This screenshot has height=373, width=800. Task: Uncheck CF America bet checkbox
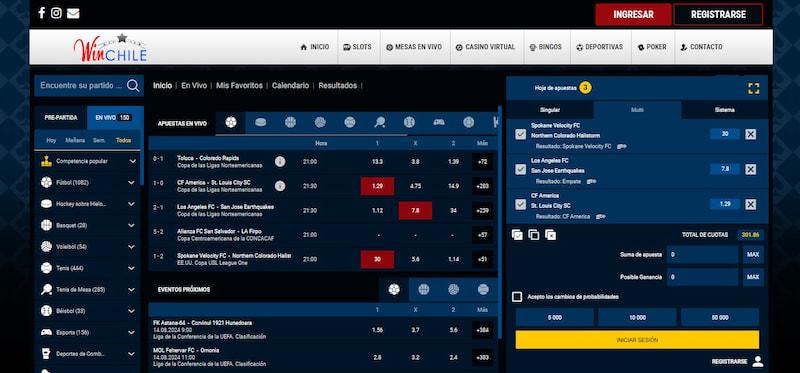pos(520,204)
